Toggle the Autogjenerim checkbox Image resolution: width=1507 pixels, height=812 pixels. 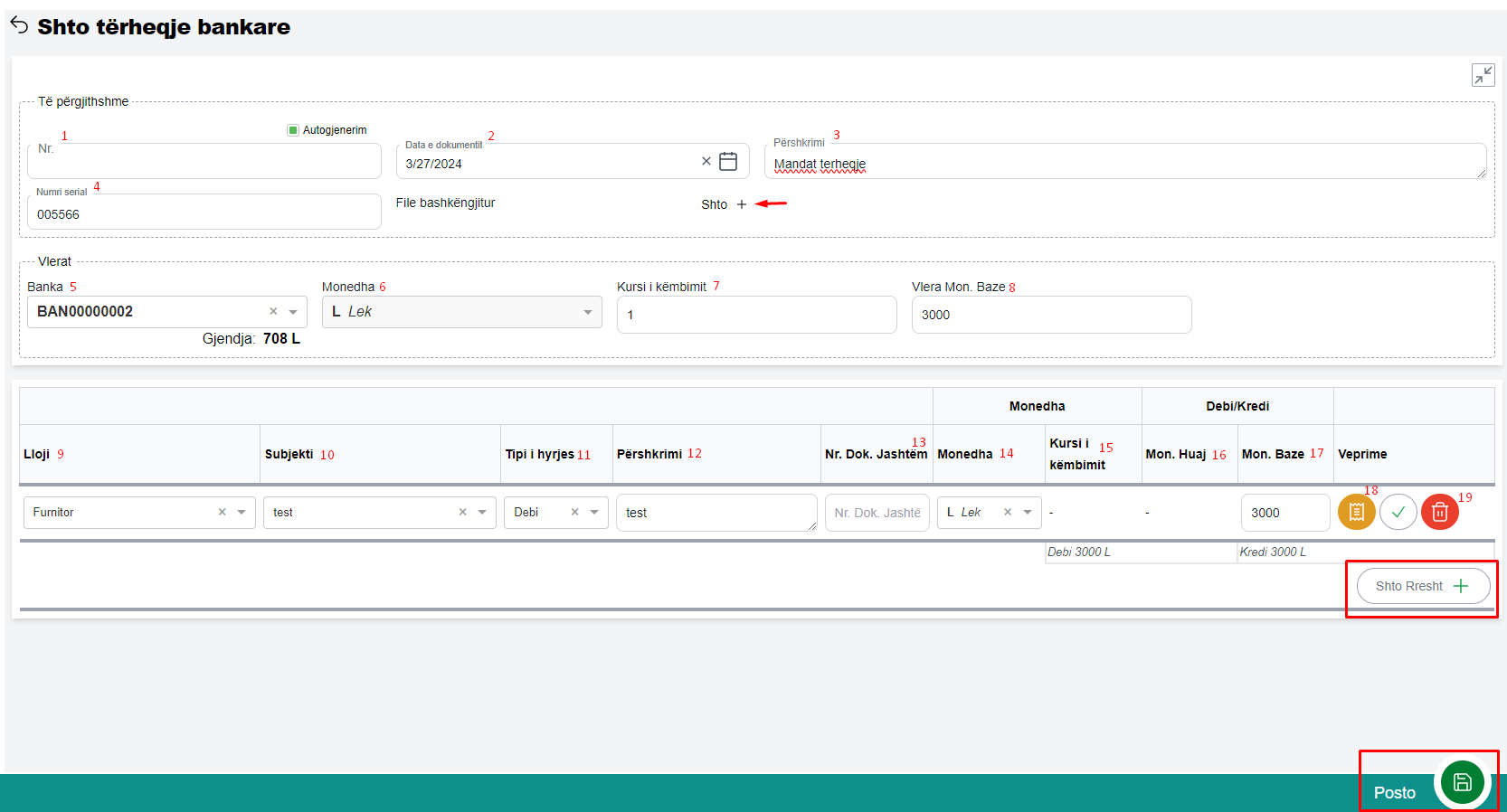click(293, 130)
